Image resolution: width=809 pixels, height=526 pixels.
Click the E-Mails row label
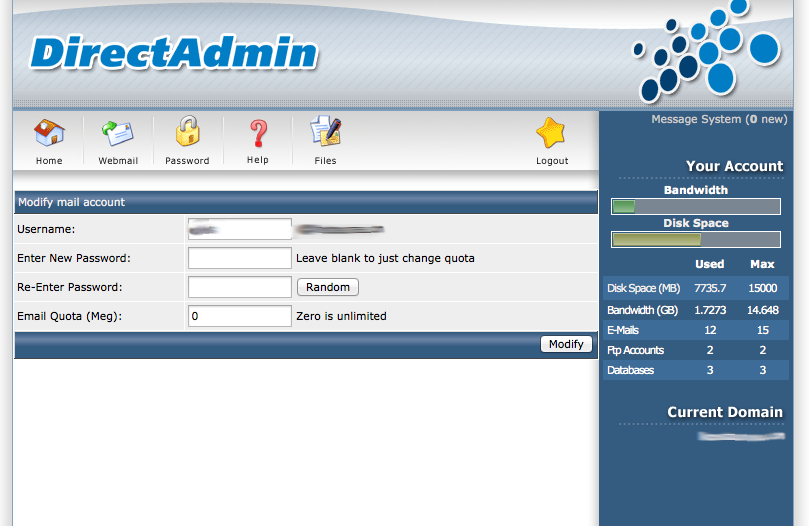[x=623, y=330]
